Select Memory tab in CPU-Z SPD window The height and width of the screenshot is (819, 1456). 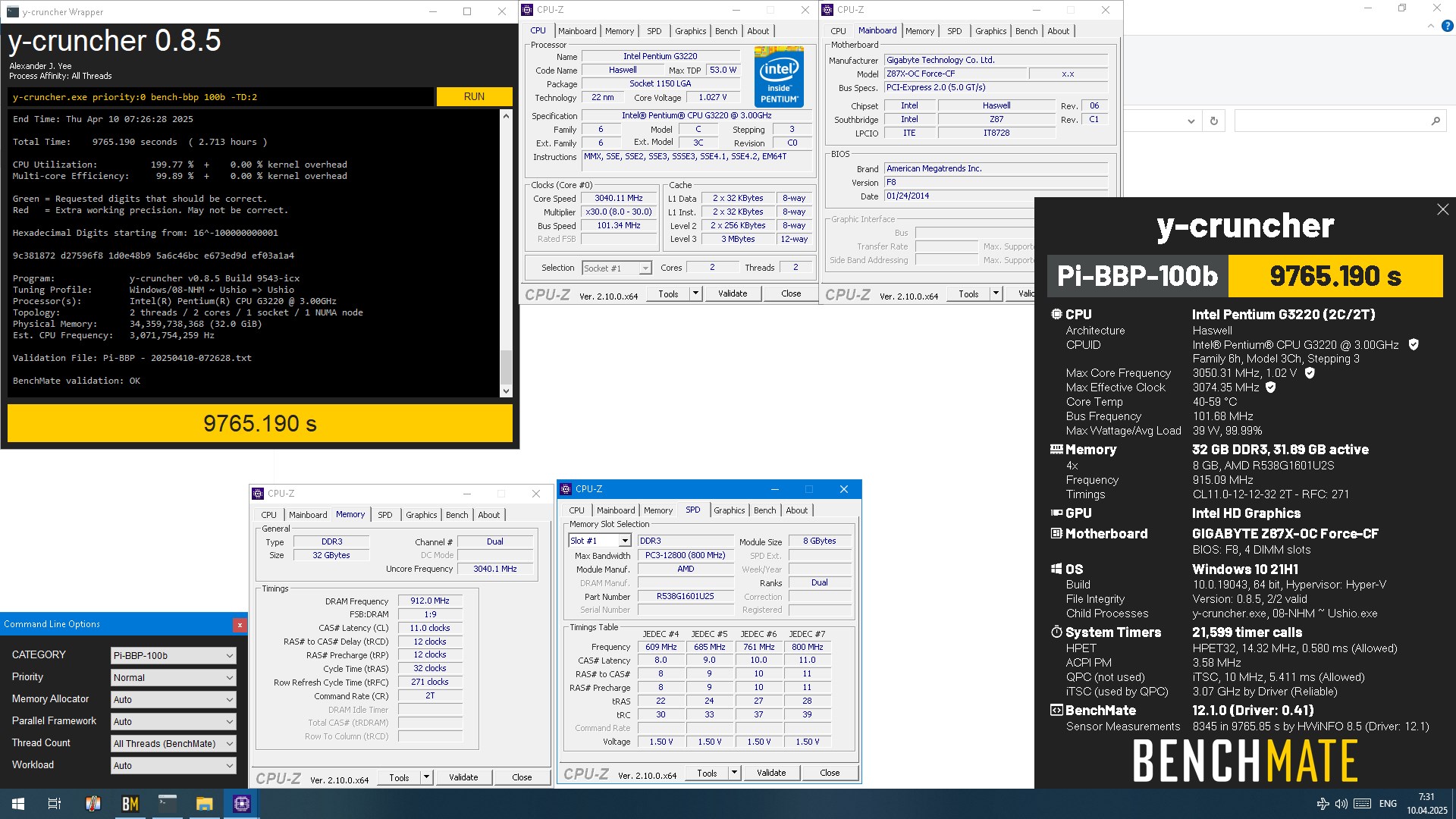point(658,510)
